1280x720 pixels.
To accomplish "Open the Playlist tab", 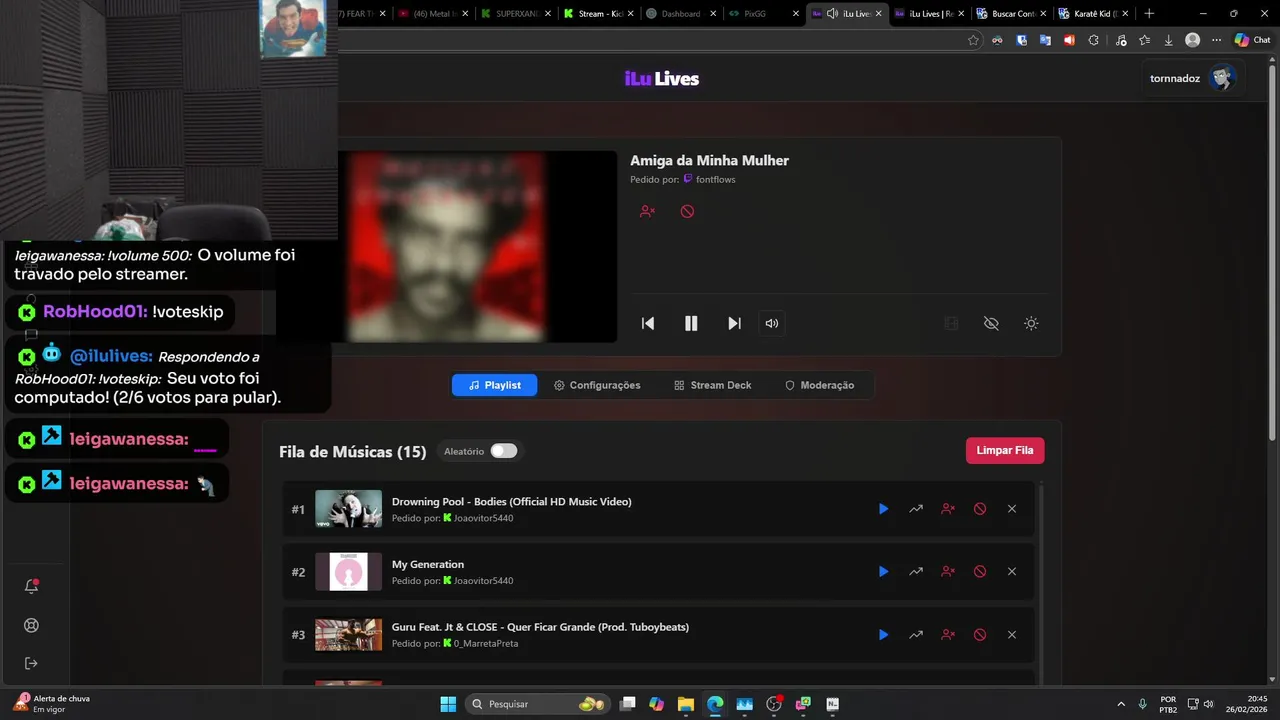I will click(494, 385).
